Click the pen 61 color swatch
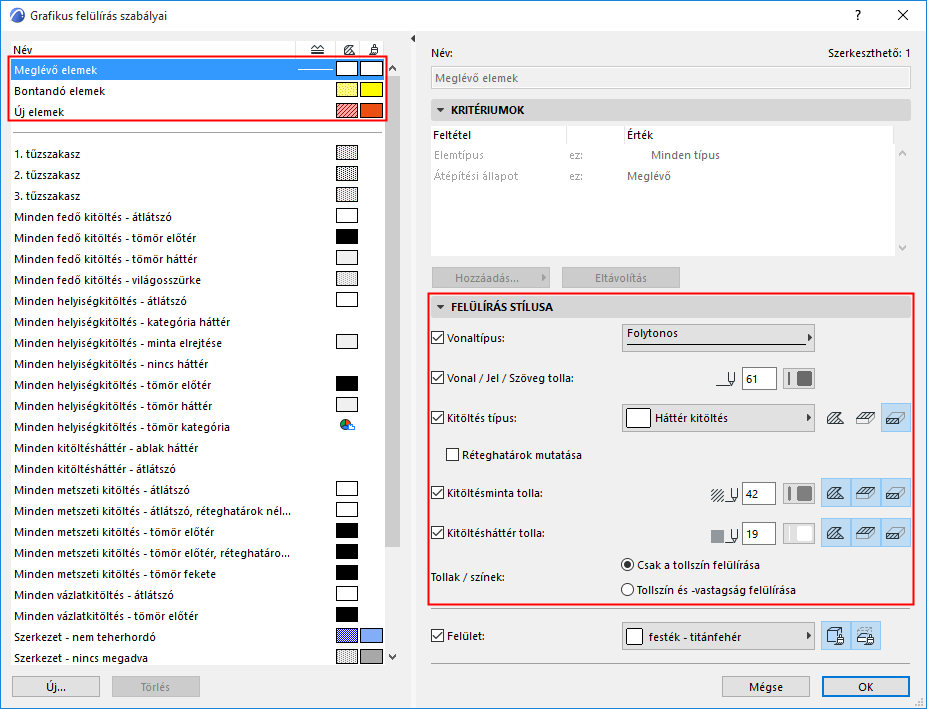 click(799, 378)
